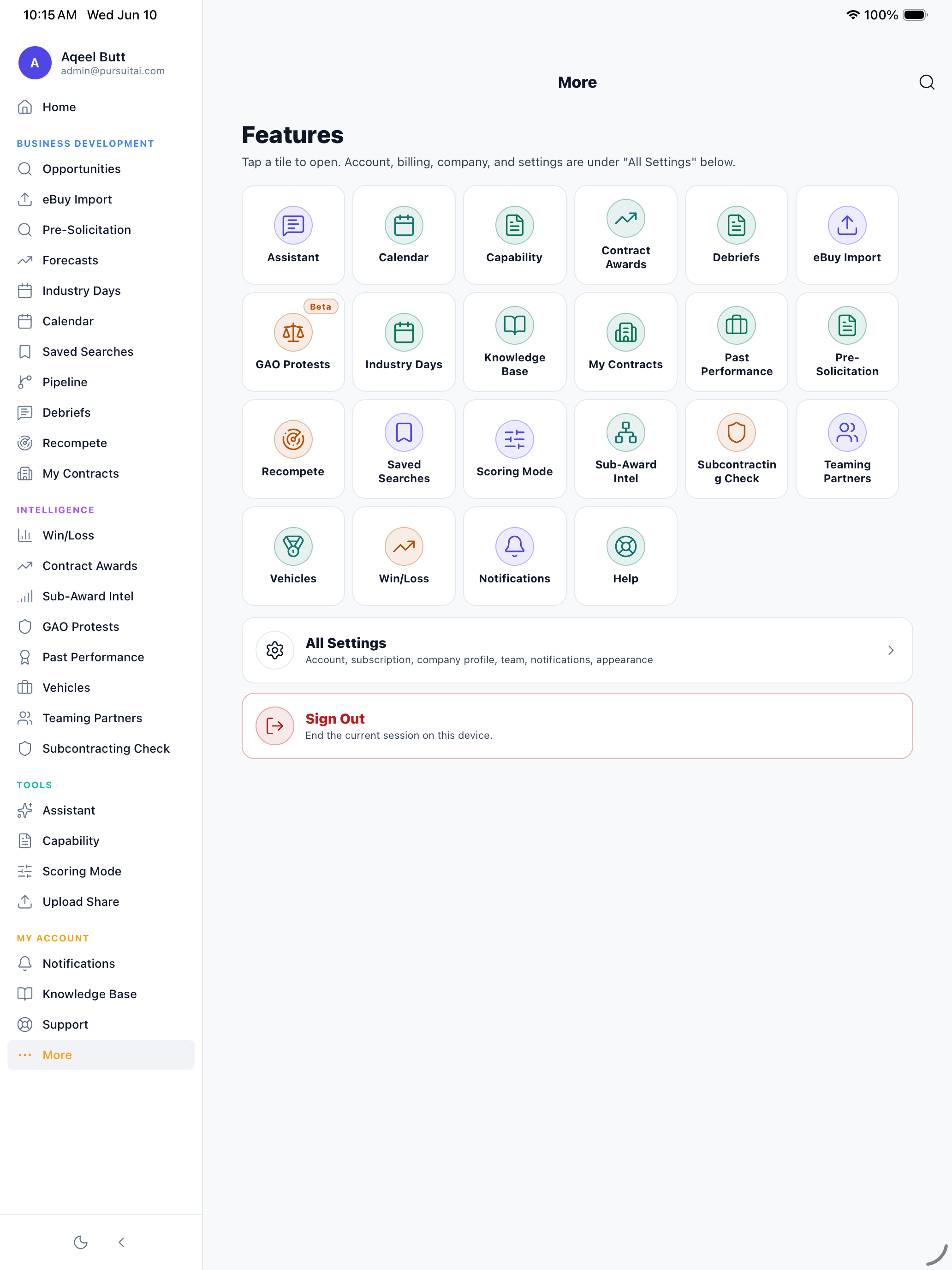The image size is (952, 1270).
Task: Select Sub-Award Intel in the sidebar
Action: tap(101, 596)
